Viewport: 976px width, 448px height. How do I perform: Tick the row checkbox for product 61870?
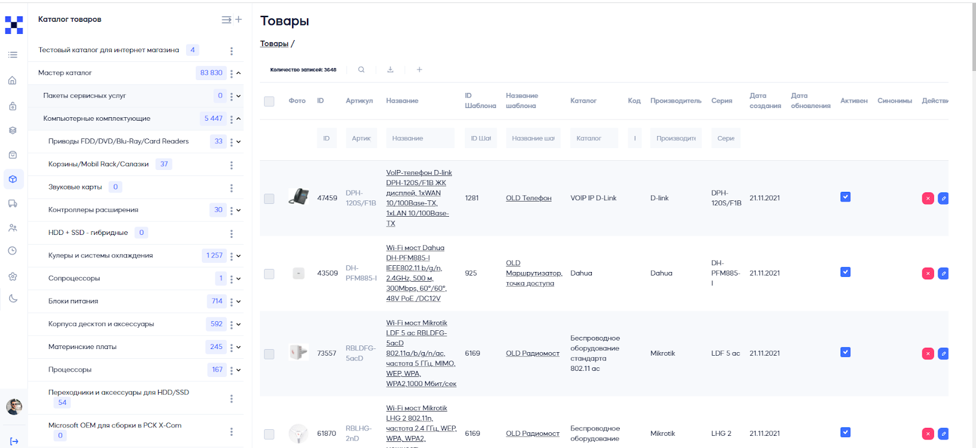tap(269, 434)
